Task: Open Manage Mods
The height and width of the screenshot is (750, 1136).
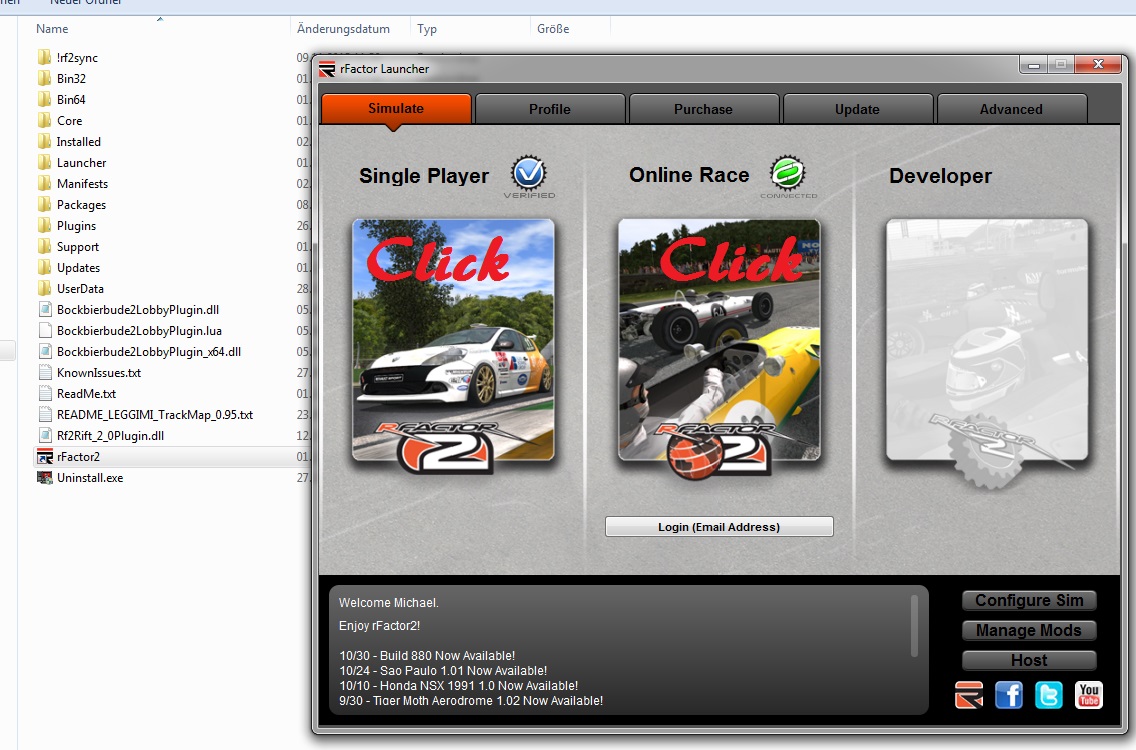Action: coord(1029,630)
